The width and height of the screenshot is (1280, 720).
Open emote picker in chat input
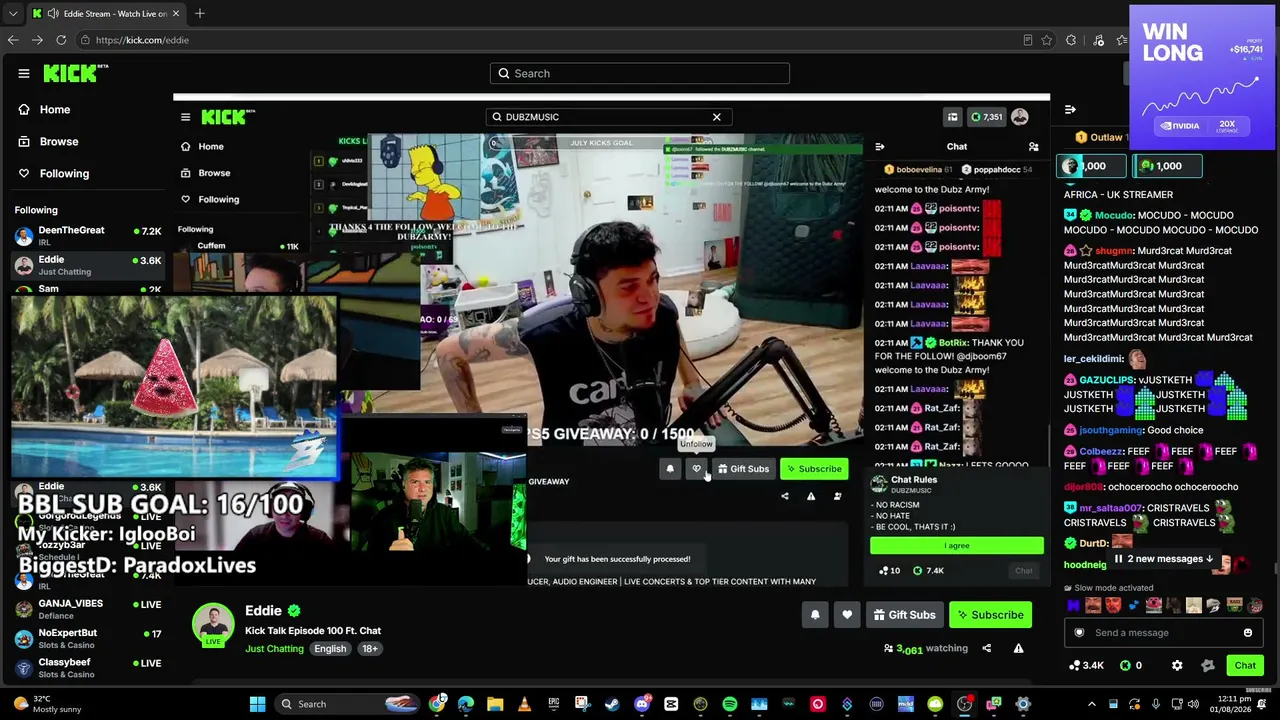[1248, 632]
